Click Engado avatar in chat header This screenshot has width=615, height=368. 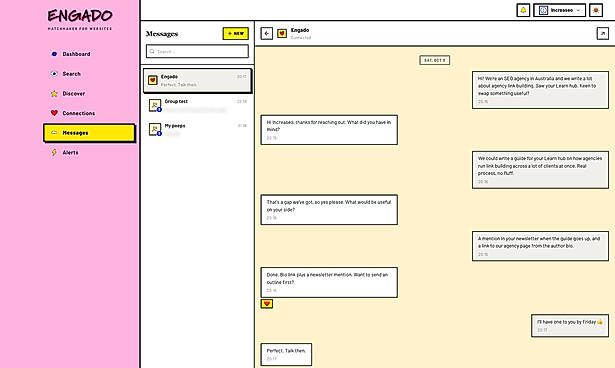tap(282, 33)
